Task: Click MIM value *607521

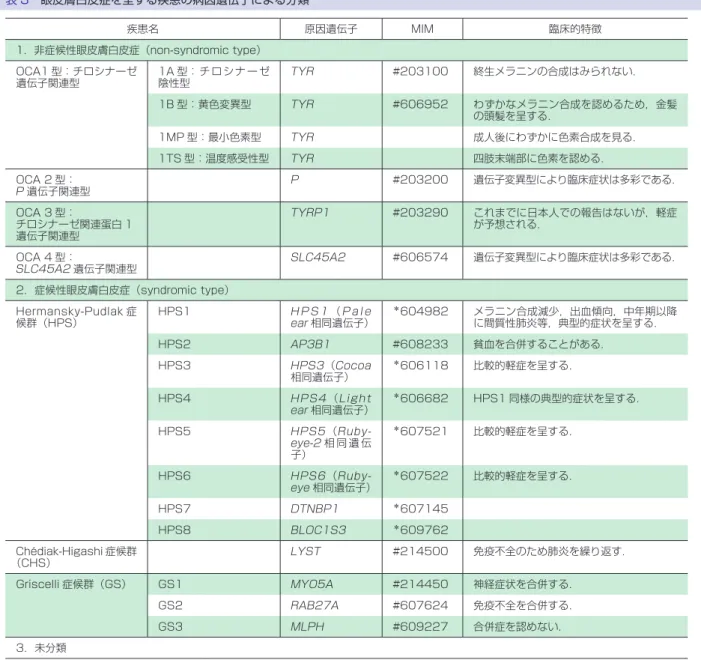Action: click(420, 431)
